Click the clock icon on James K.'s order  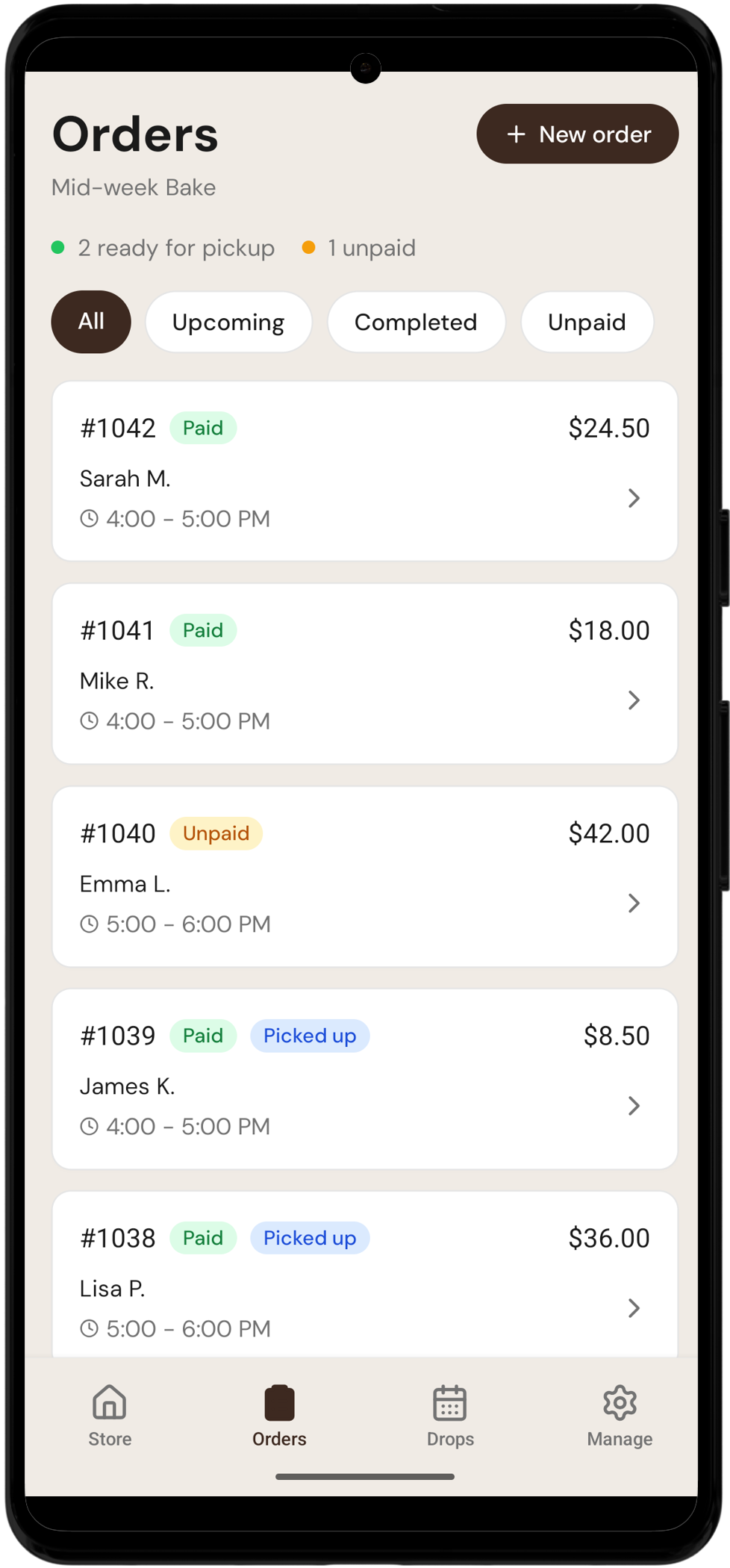[x=90, y=1126]
